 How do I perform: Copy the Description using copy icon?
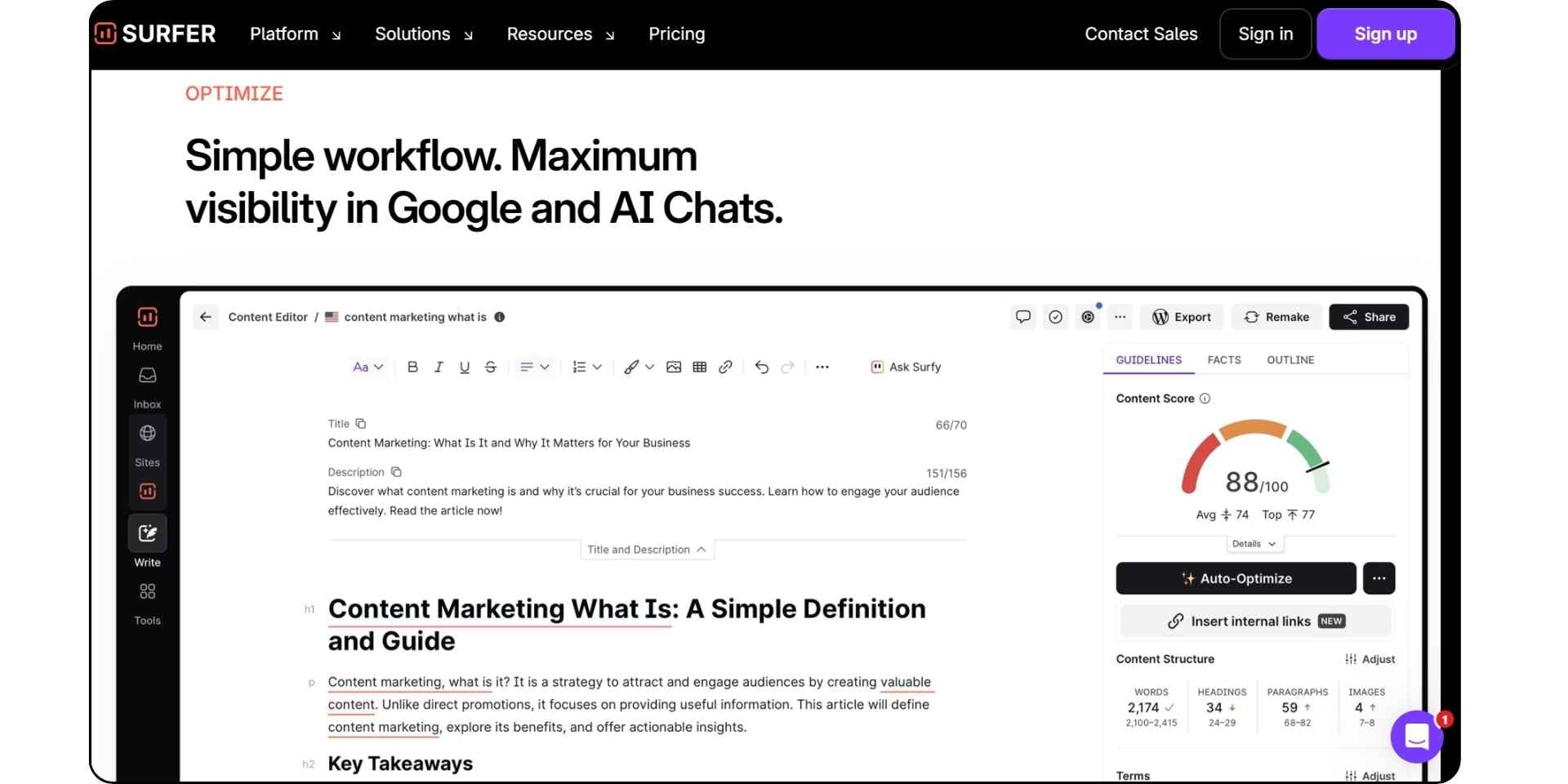tap(396, 472)
